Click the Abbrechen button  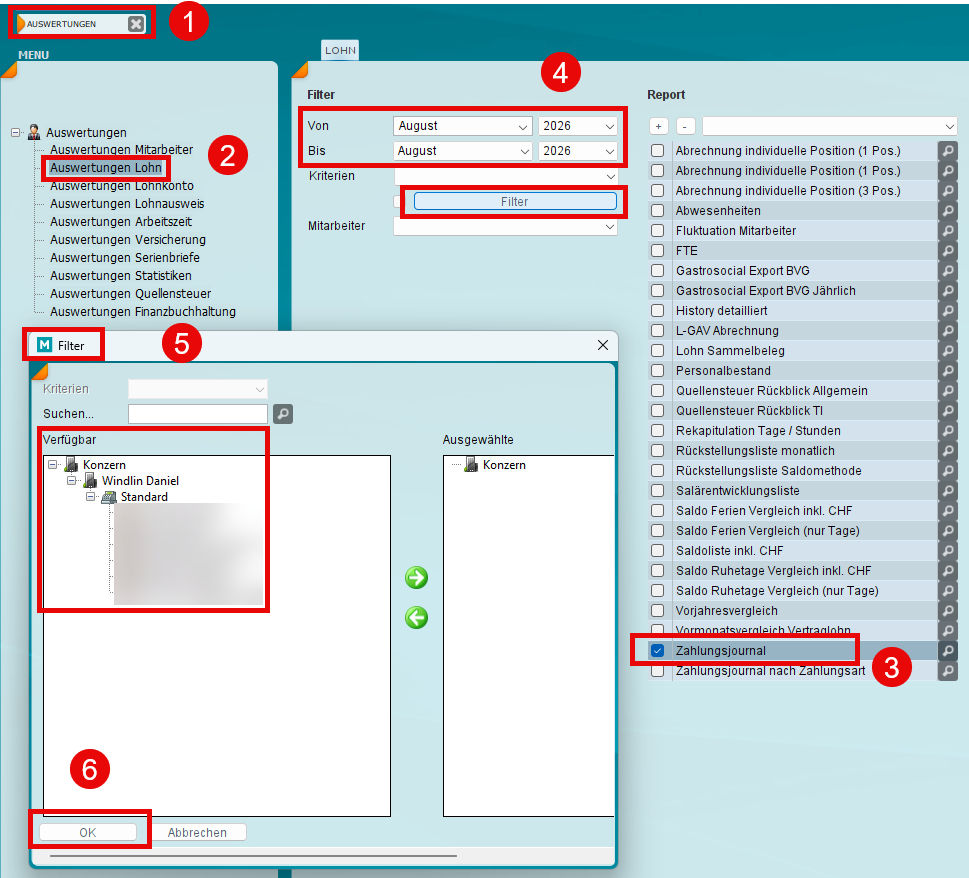[x=198, y=832]
